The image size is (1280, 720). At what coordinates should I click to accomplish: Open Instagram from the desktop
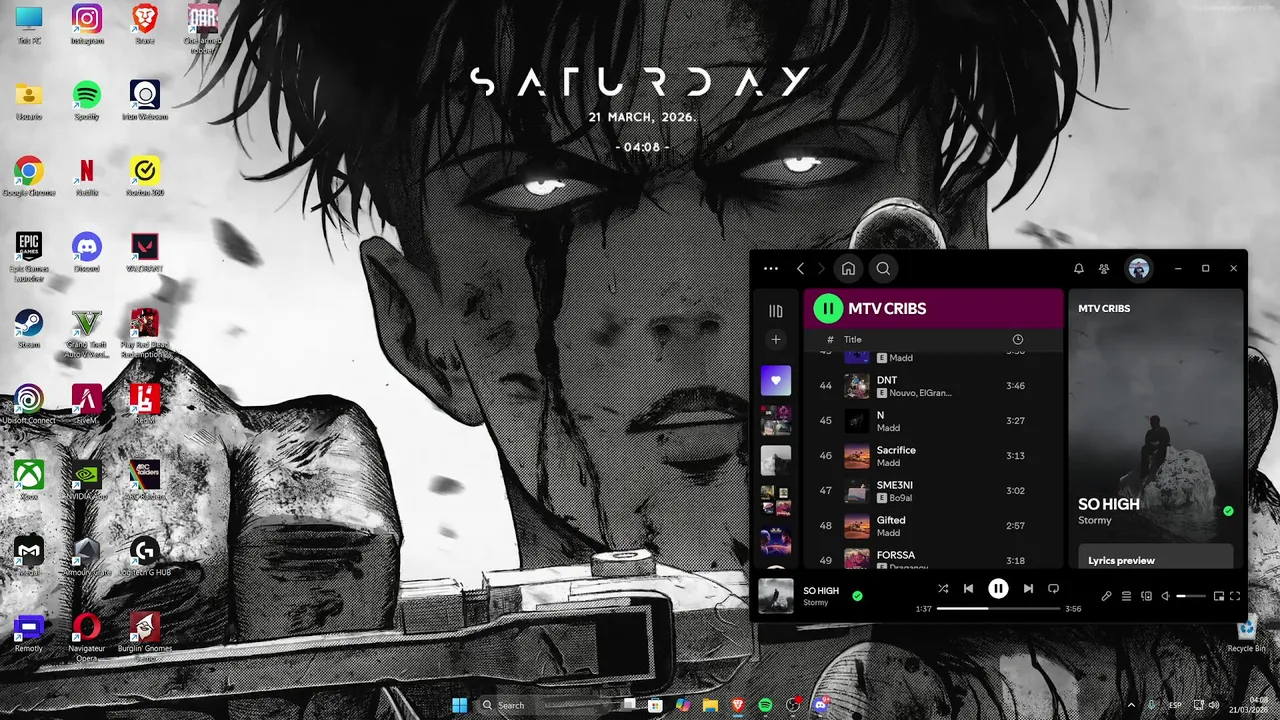tap(87, 24)
